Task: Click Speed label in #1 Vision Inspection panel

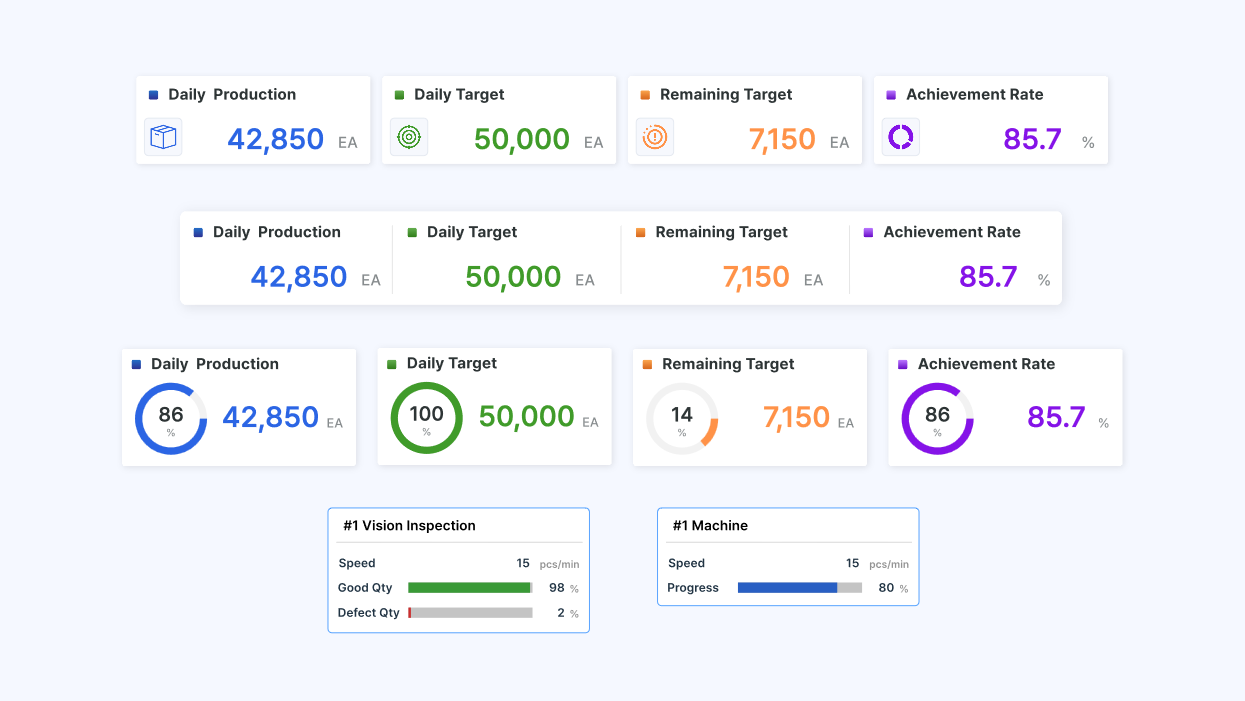Action: (x=357, y=563)
